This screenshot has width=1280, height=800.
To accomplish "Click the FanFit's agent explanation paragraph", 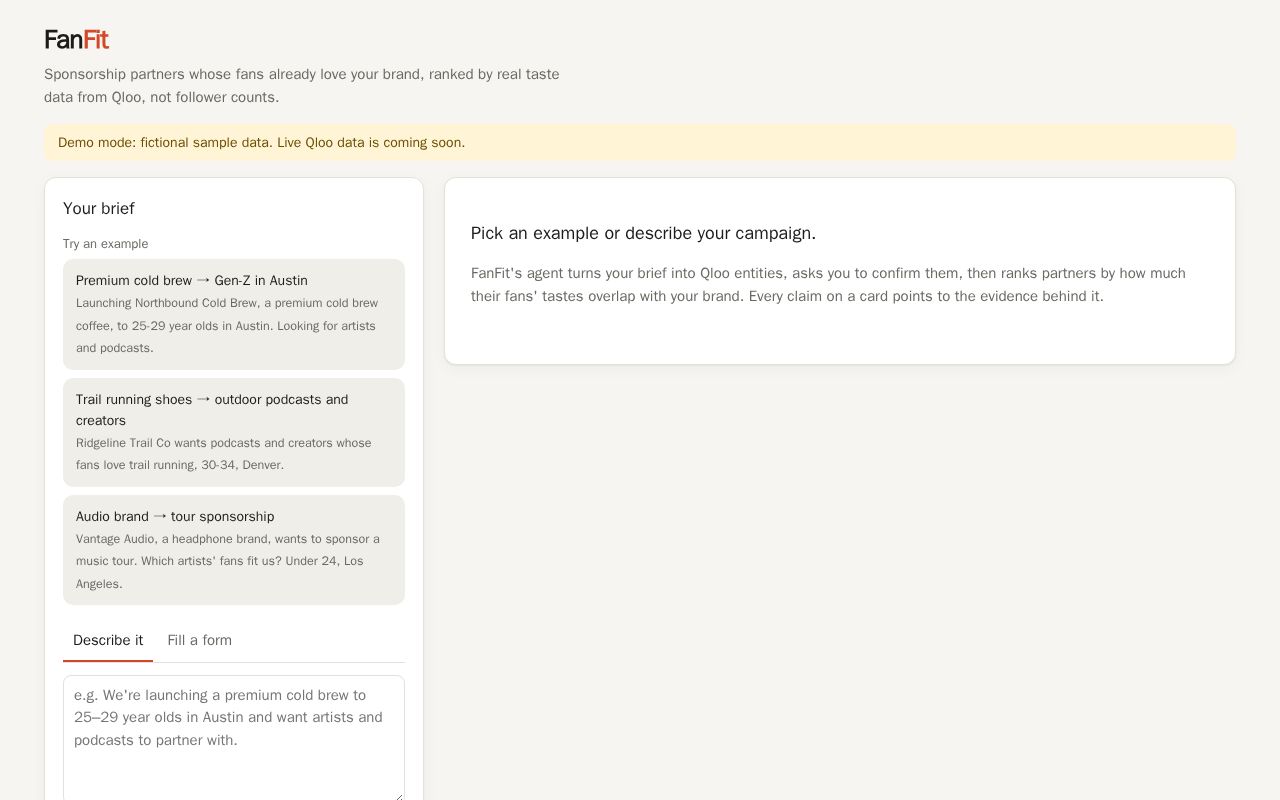I will (828, 285).
